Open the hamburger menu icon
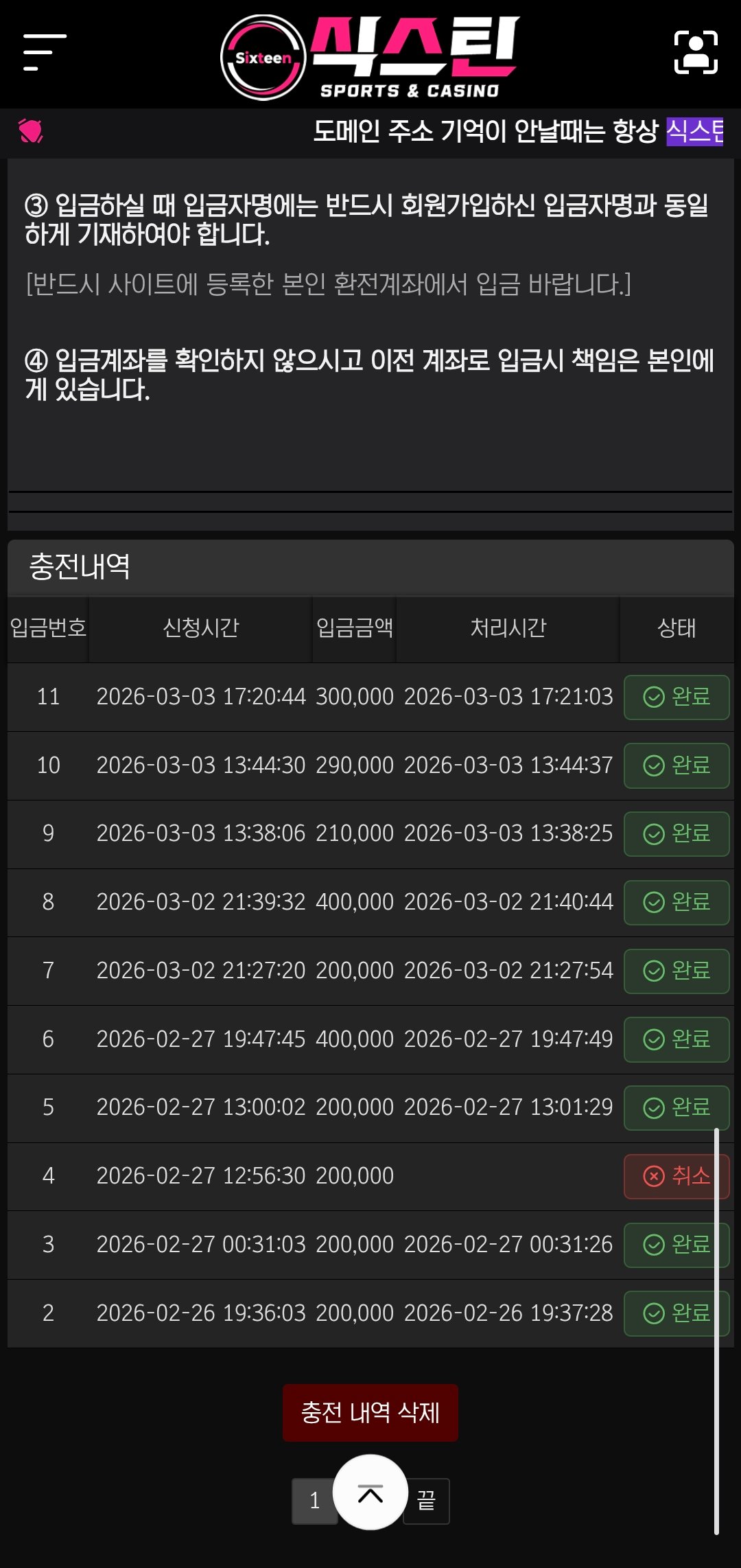Viewport: 741px width, 1568px height. tap(44, 52)
